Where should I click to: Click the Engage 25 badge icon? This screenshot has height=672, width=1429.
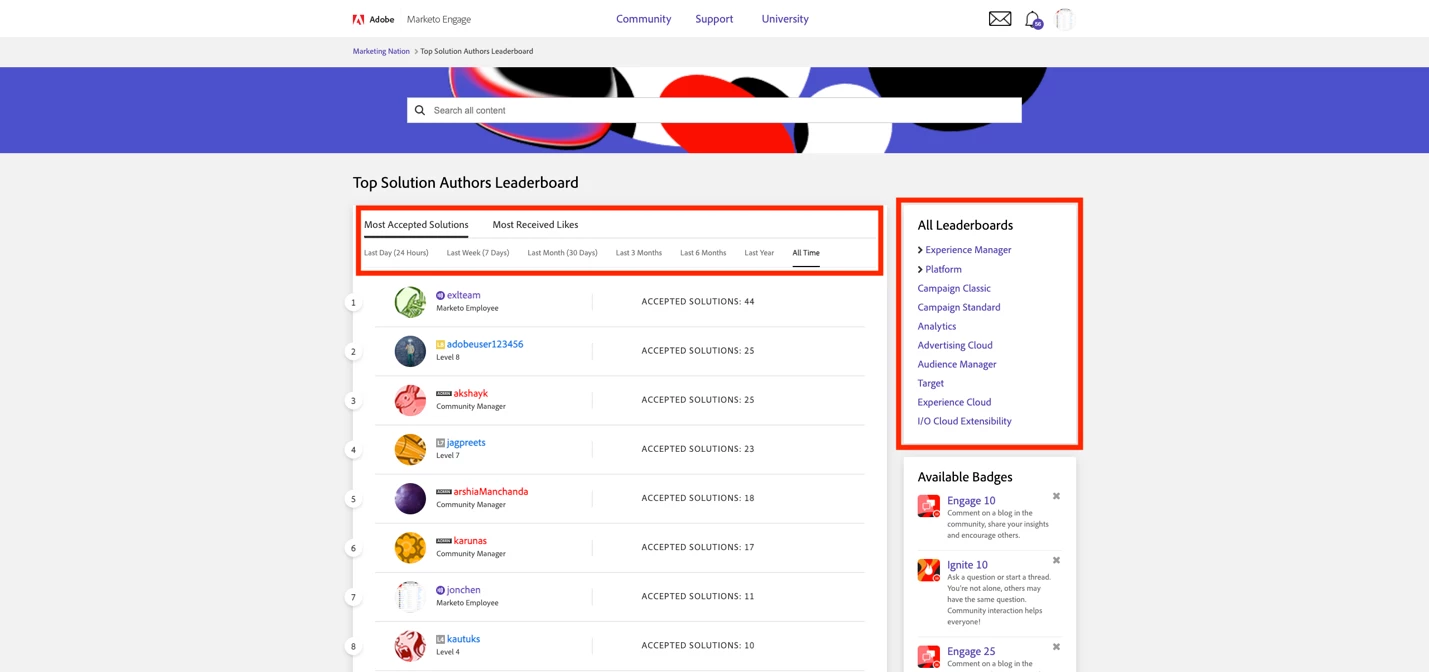coord(929,656)
